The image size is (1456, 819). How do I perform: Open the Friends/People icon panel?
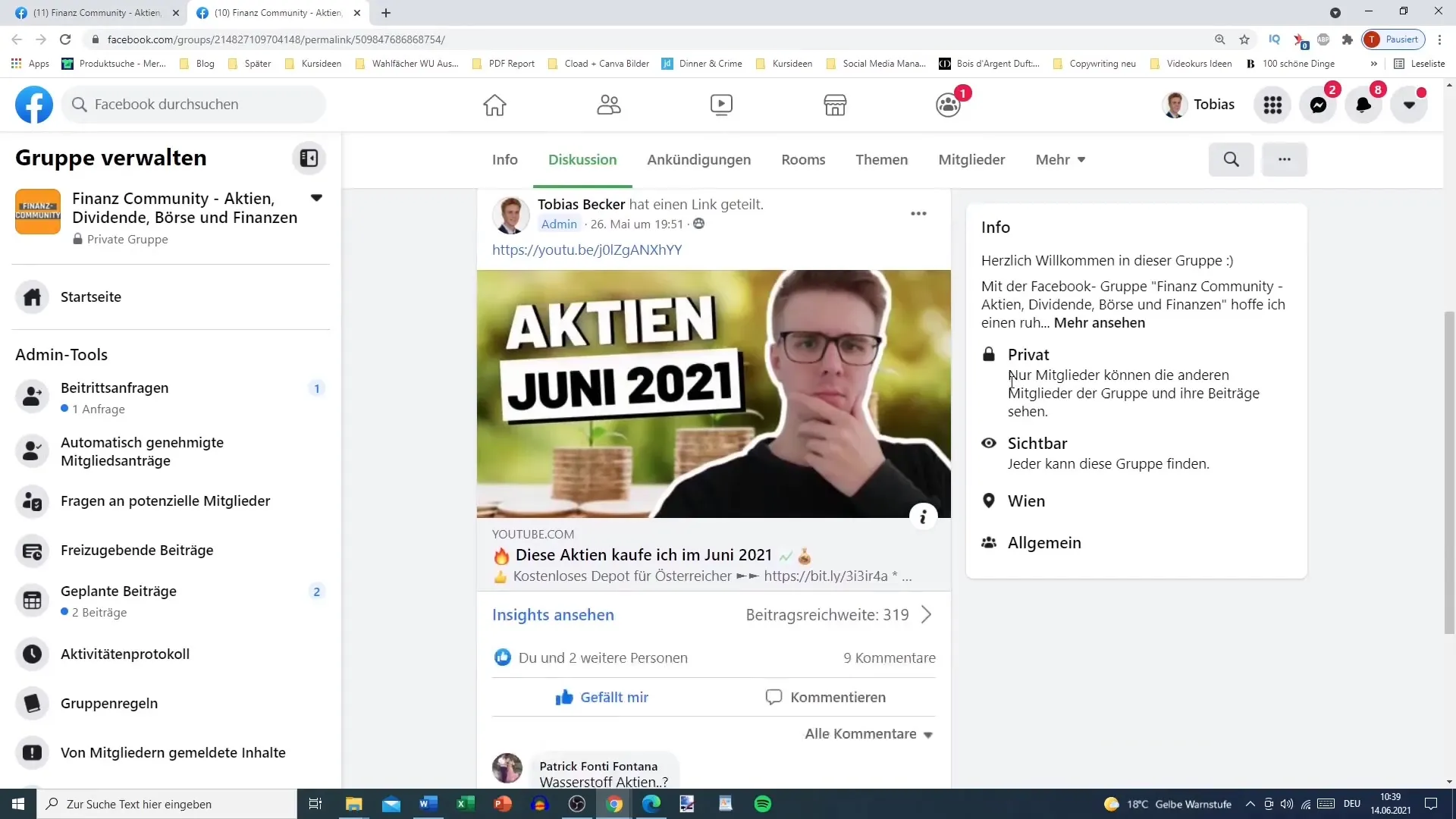click(608, 103)
